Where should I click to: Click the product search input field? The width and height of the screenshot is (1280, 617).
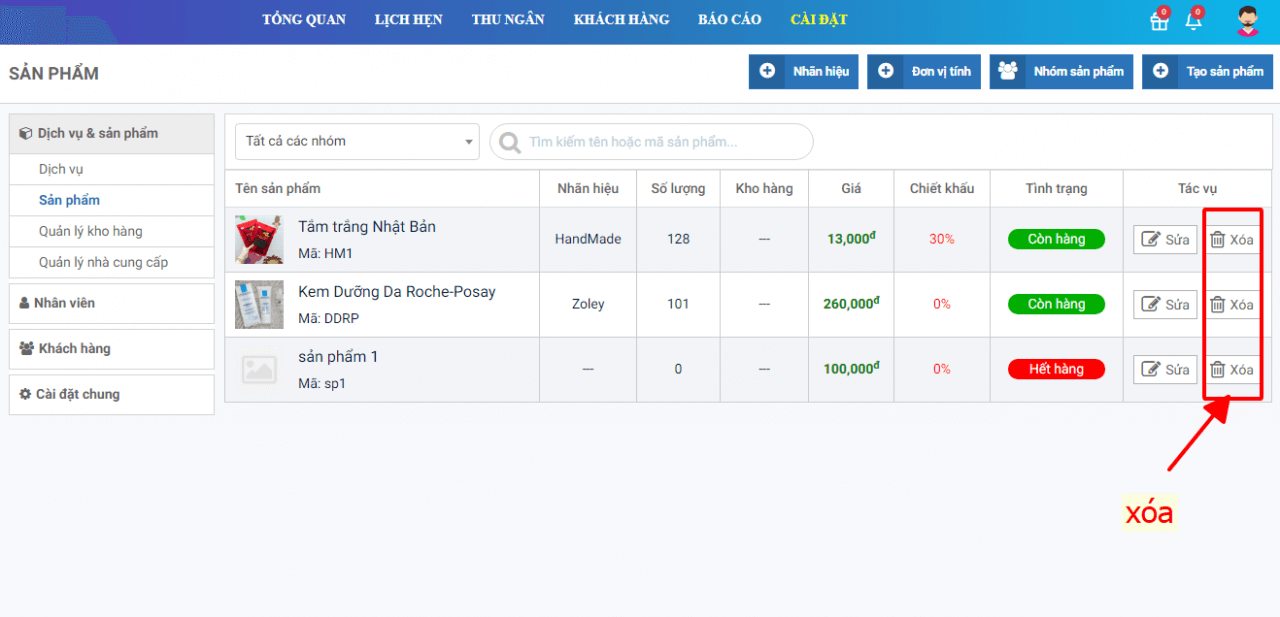pos(660,142)
